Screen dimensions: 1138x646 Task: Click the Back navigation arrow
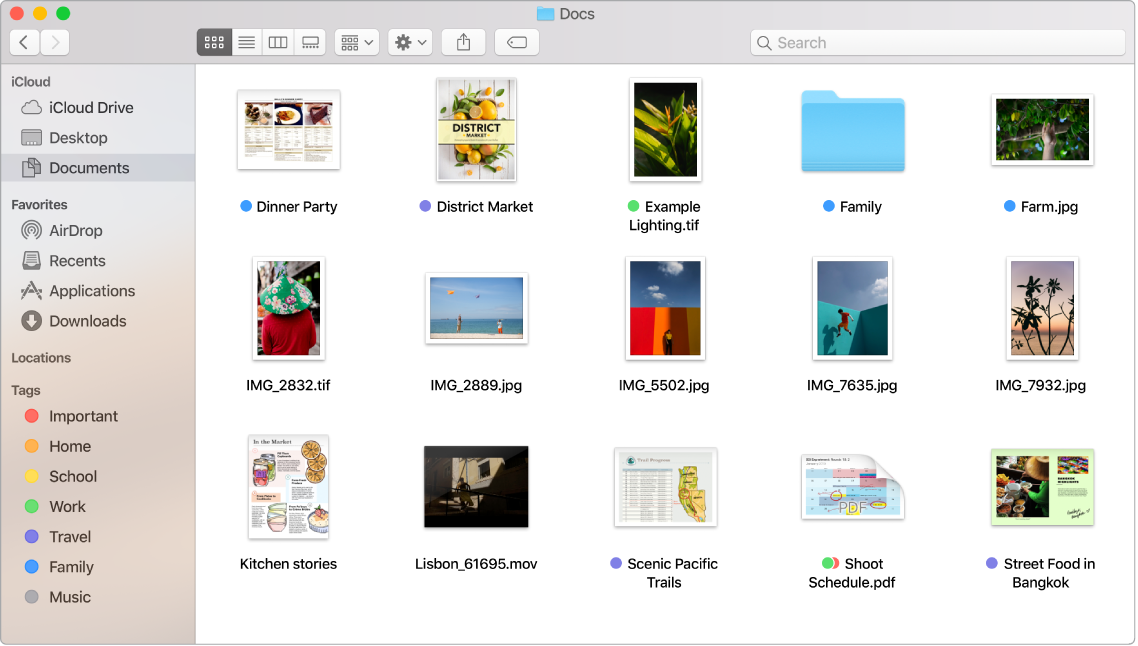click(x=23, y=42)
